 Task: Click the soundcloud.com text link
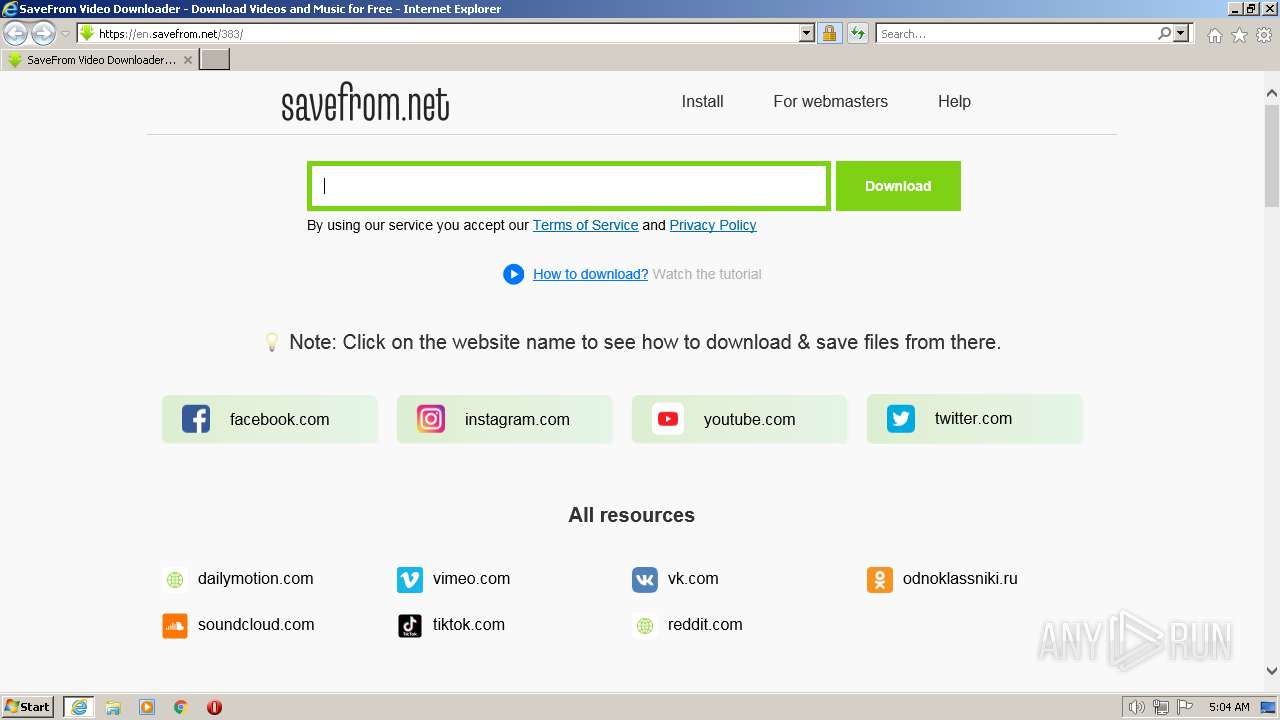pos(256,625)
